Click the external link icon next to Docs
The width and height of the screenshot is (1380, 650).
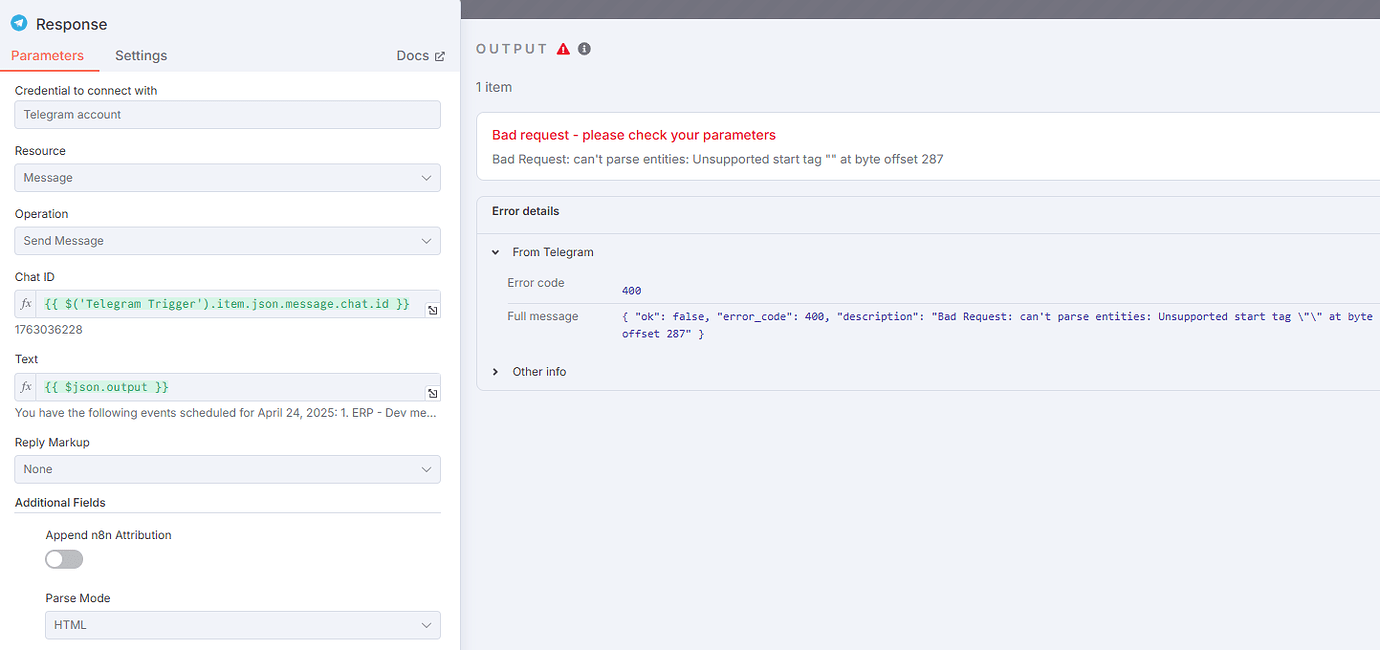pos(441,55)
